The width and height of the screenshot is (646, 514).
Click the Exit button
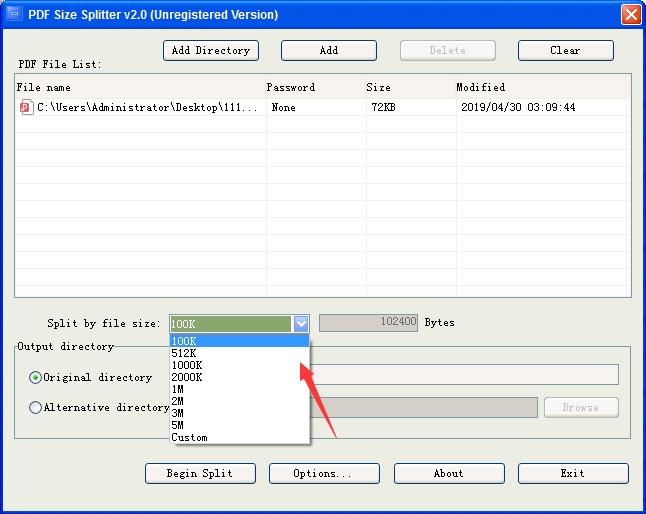pyautogui.click(x=573, y=473)
